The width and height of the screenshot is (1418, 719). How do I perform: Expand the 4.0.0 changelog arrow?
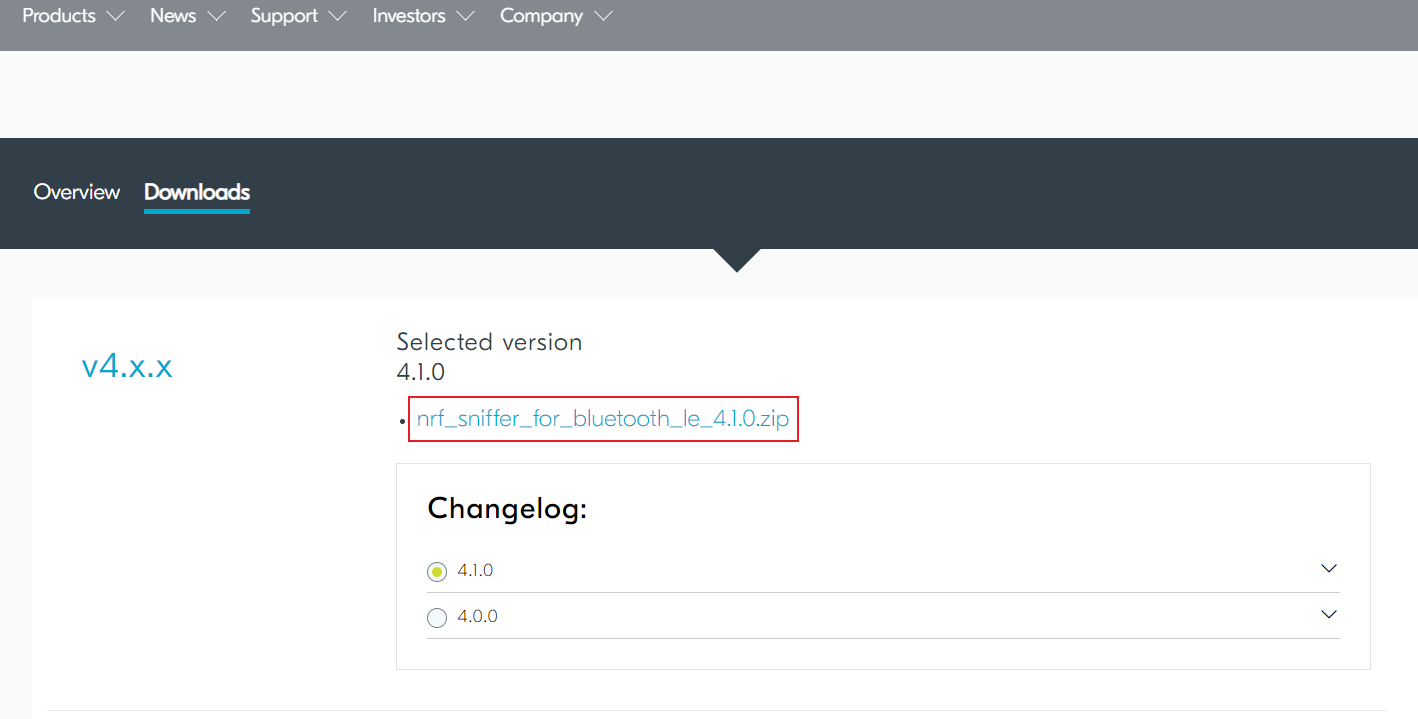[x=1329, y=614]
